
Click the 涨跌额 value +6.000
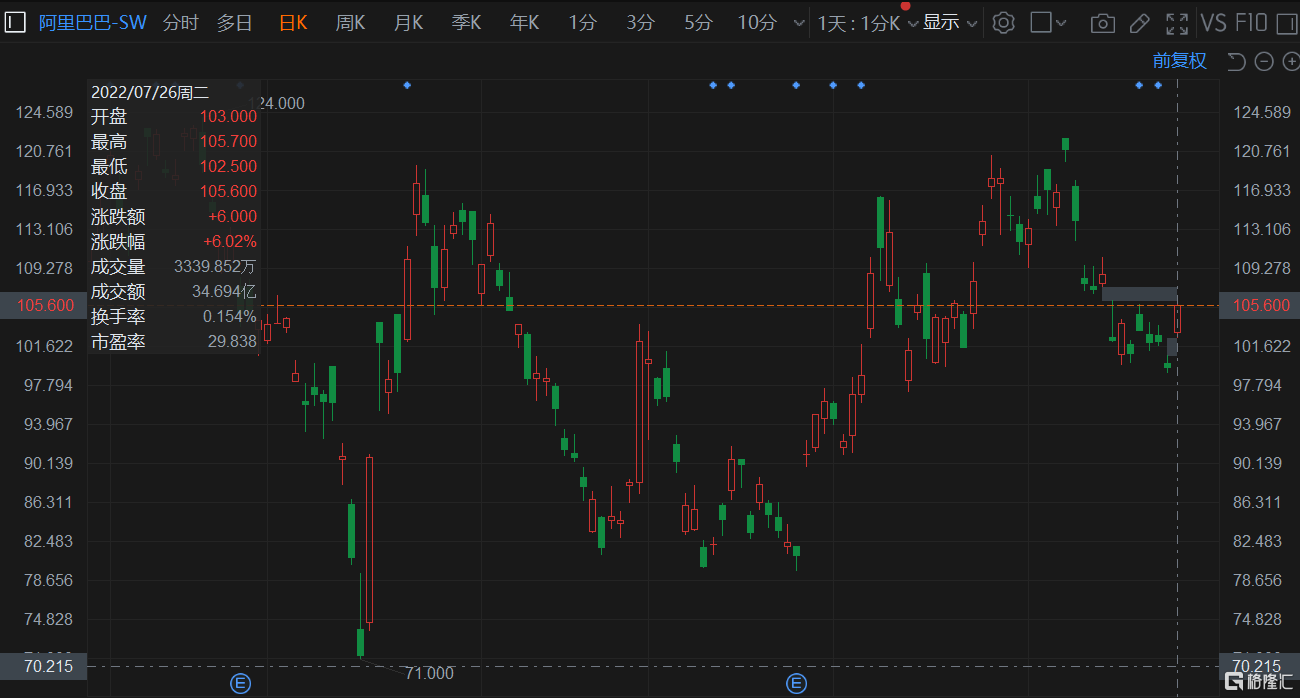click(232, 217)
